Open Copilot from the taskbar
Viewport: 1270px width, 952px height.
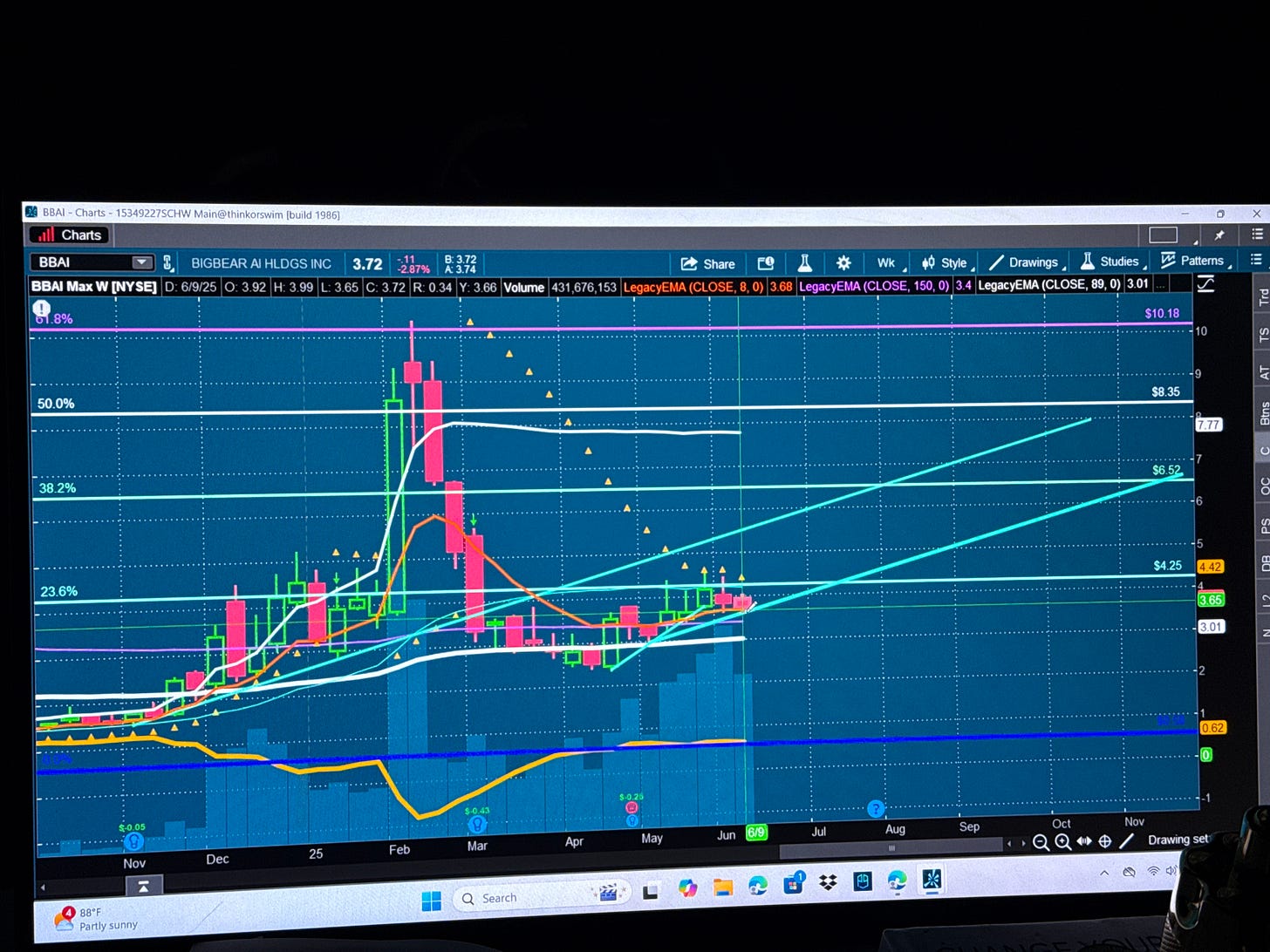[687, 889]
